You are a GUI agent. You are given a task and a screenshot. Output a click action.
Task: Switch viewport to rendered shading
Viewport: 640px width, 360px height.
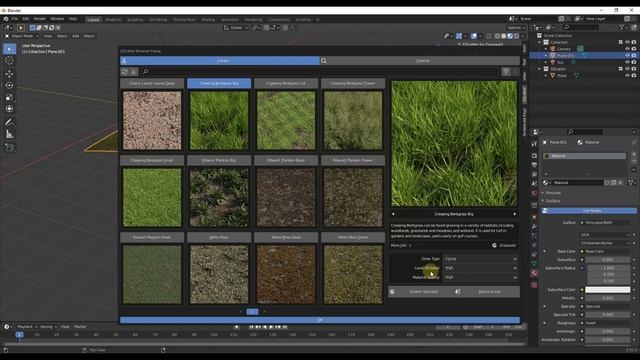click(517, 36)
